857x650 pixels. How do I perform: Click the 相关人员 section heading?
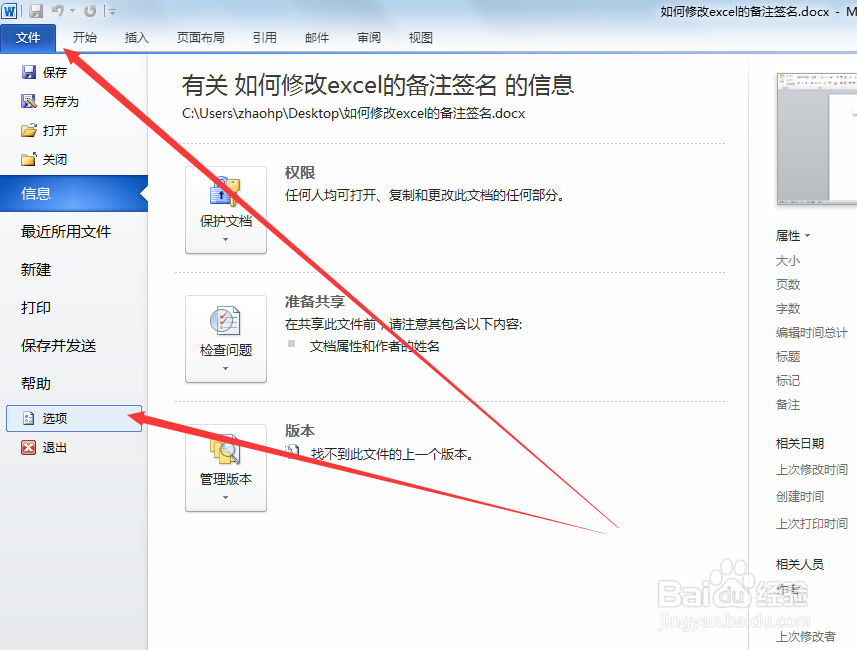(x=800, y=564)
